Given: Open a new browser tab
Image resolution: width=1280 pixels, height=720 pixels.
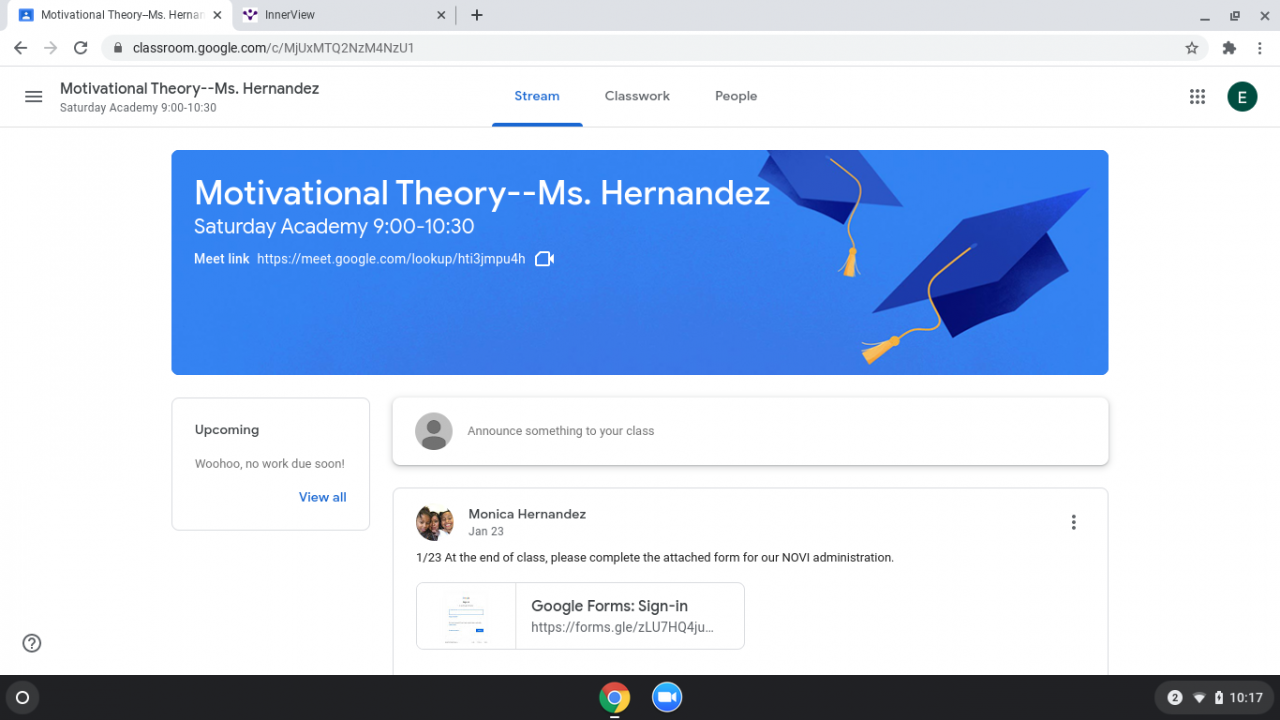Looking at the screenshot, I should coord(477,15).
